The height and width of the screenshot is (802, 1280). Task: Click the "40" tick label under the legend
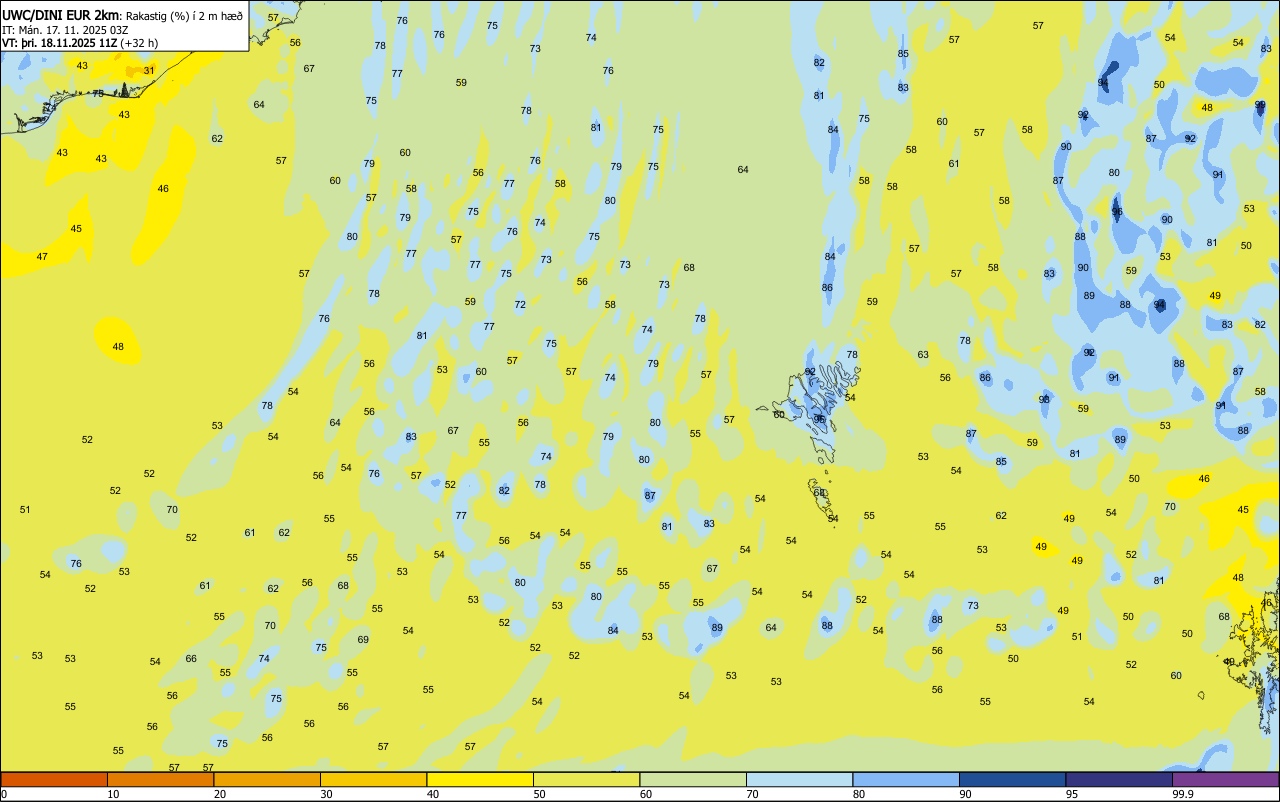tap(433, 794)
